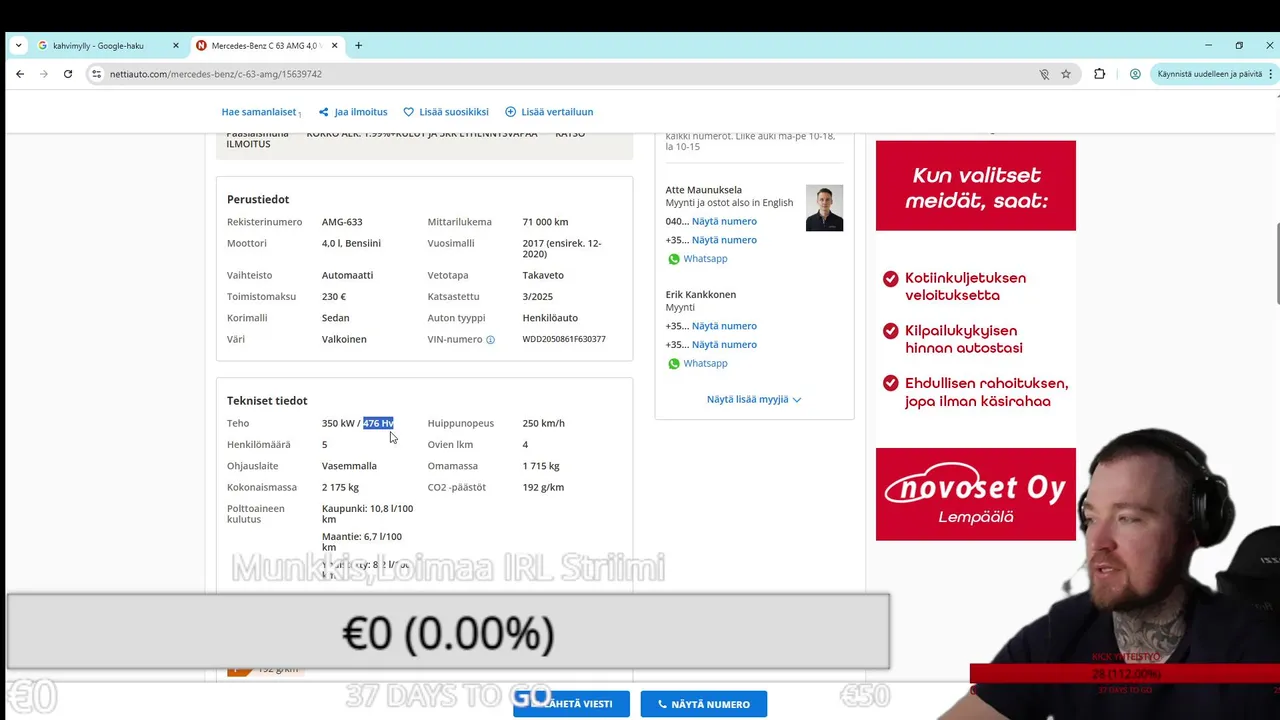Viewport: 1280px width, 720px height.
Task: Close the kahvimylly Google-haku tab
Action: [176, 46]
